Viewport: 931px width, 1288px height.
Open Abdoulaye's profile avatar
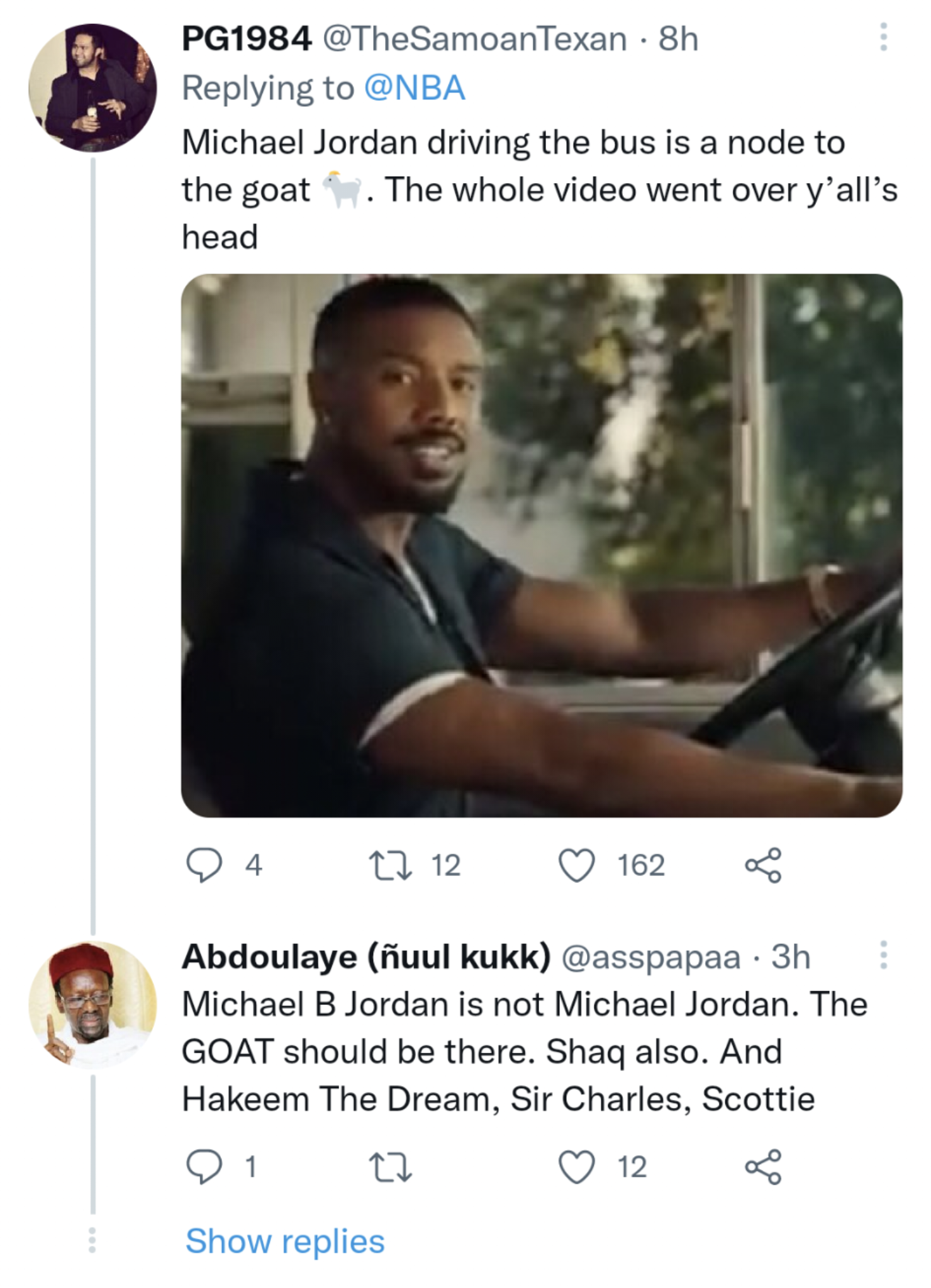92,1004
